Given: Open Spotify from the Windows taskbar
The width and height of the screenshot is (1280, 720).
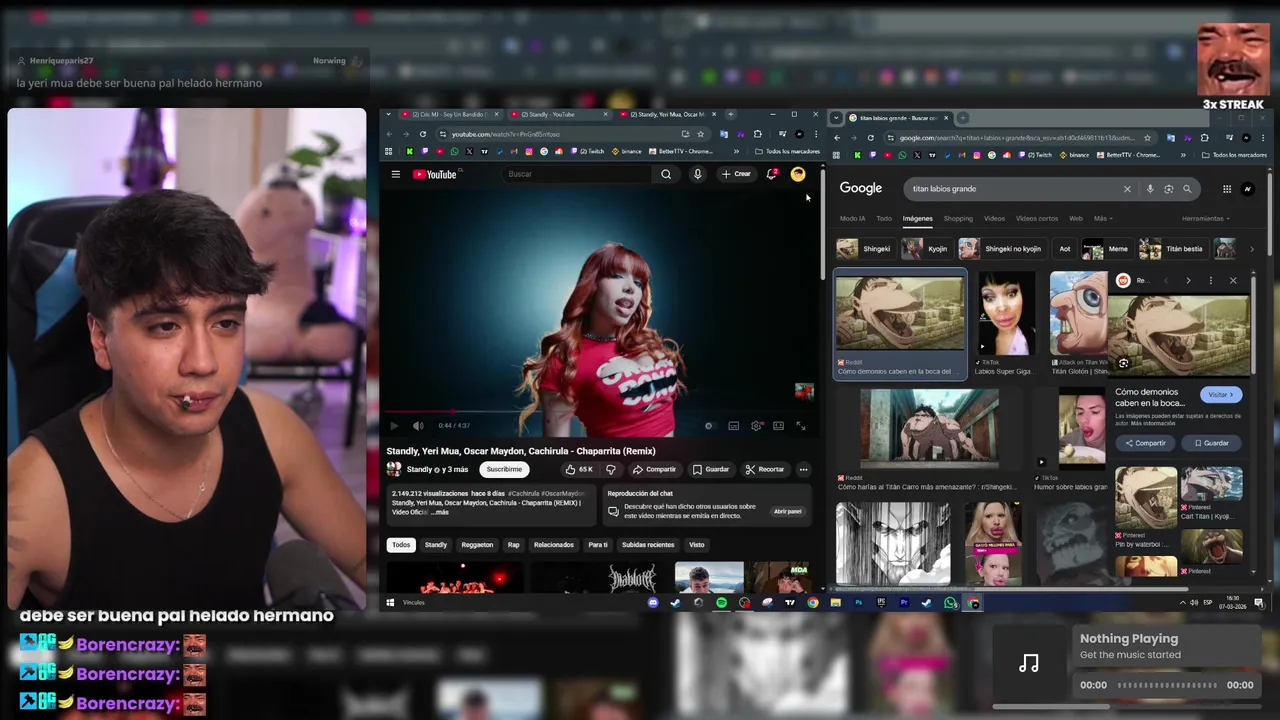Looking at the screenshot, I should point(721,603).
